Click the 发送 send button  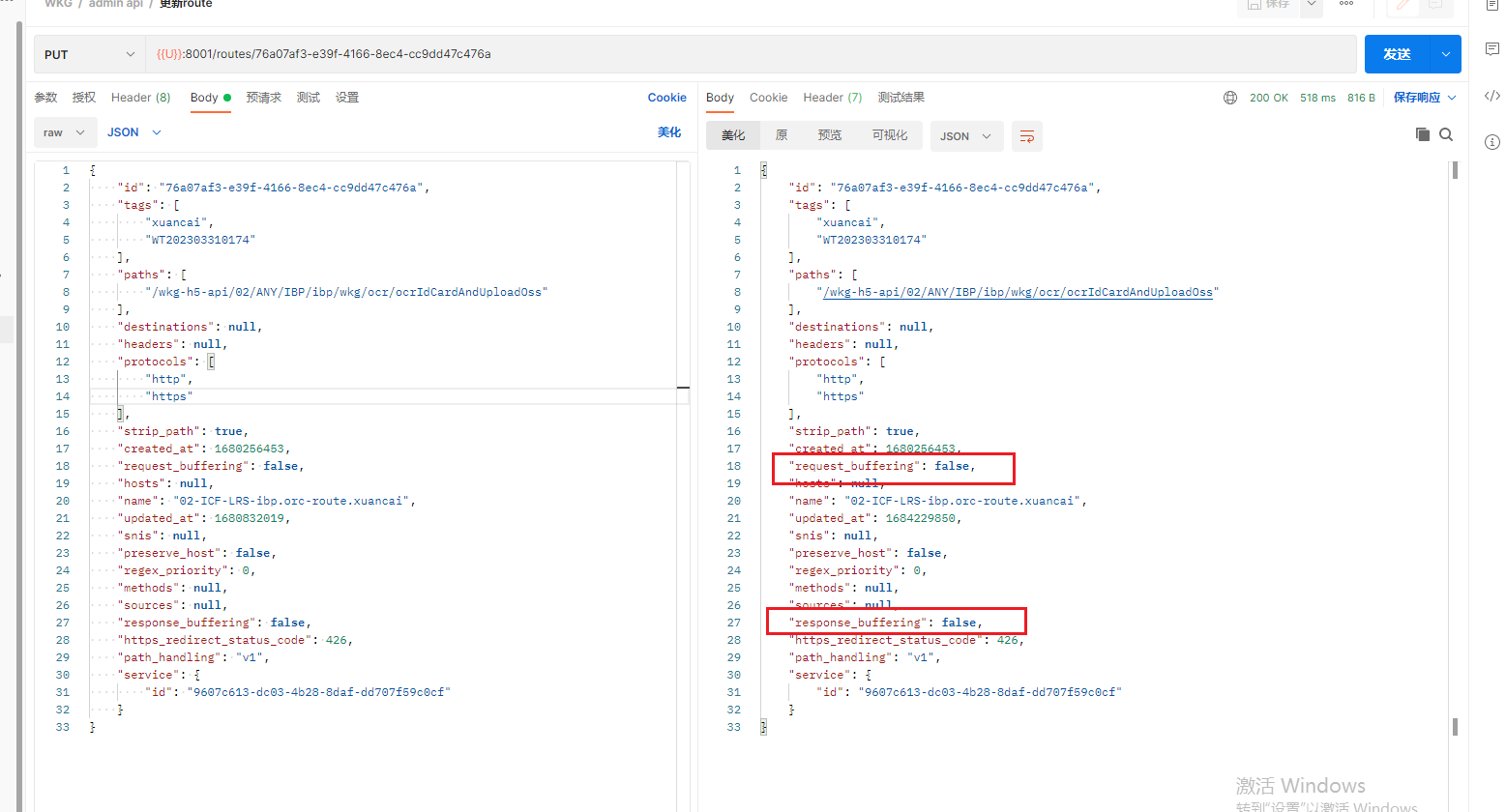[1397, 54]
